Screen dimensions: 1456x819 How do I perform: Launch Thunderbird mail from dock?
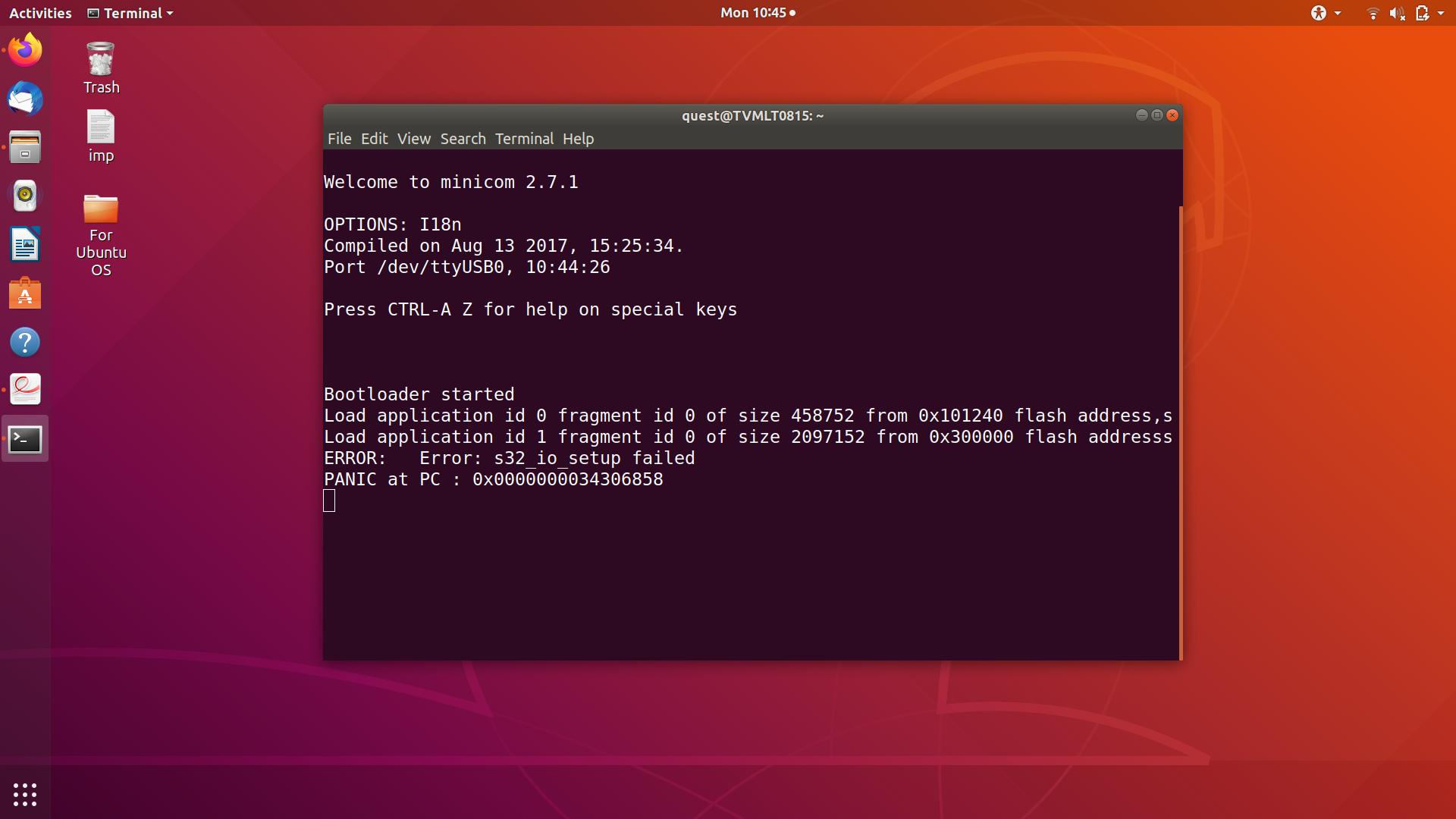click(25, 99)
